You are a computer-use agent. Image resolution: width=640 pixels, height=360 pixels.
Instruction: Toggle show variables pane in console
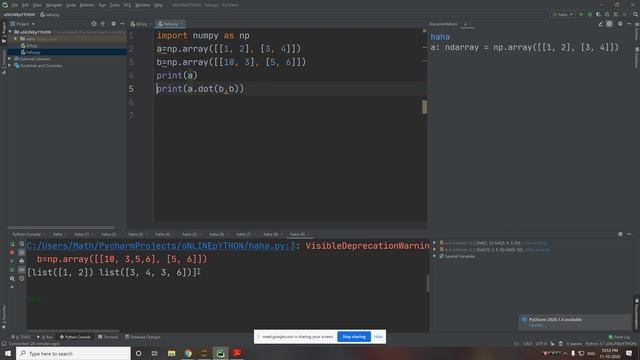coord(22,270)
